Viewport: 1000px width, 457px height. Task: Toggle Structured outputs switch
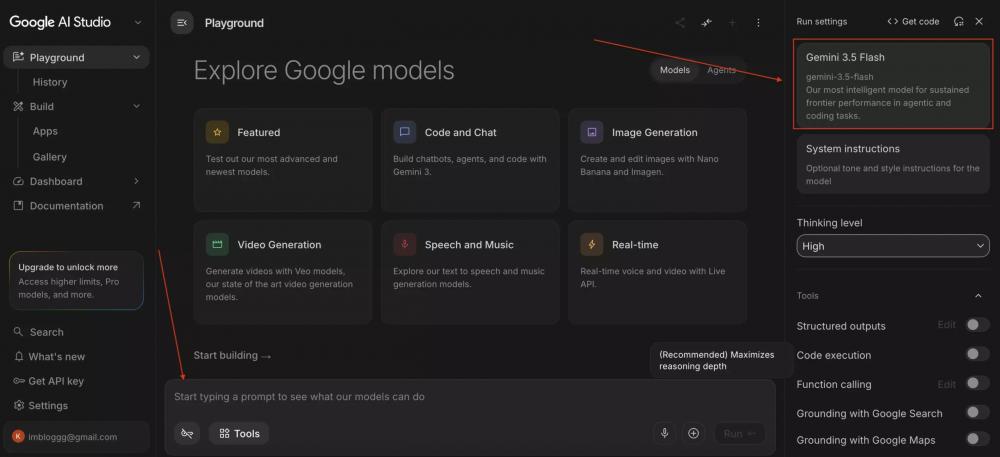pyautogui.click(x=976, y=325)
